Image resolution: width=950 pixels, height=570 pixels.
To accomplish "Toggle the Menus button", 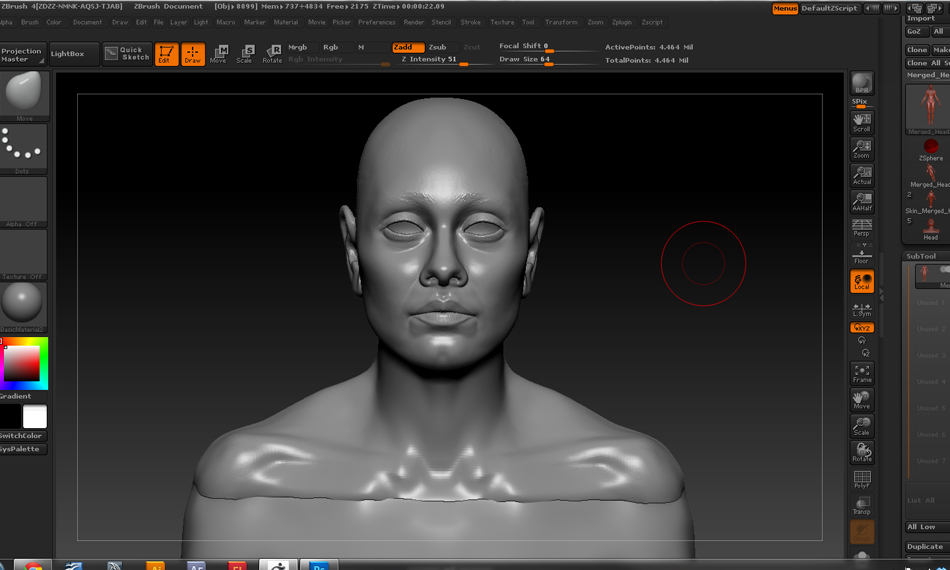I will coord(785,8).
